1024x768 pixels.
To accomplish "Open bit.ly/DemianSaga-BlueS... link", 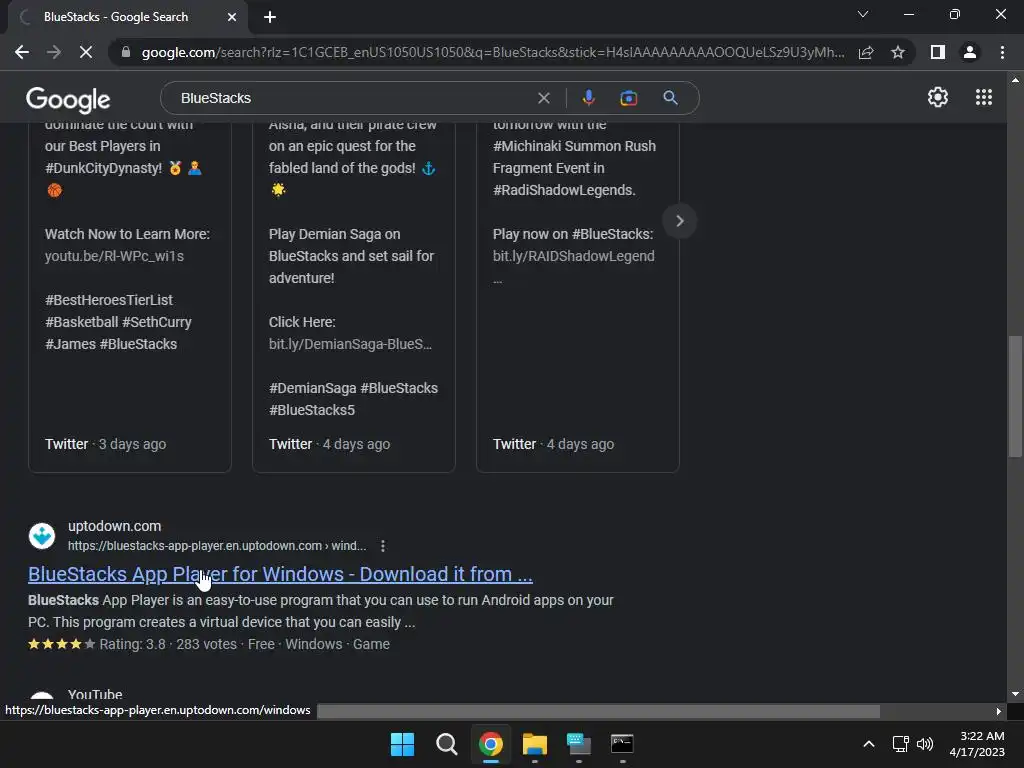I will click(x=350, y=344).
